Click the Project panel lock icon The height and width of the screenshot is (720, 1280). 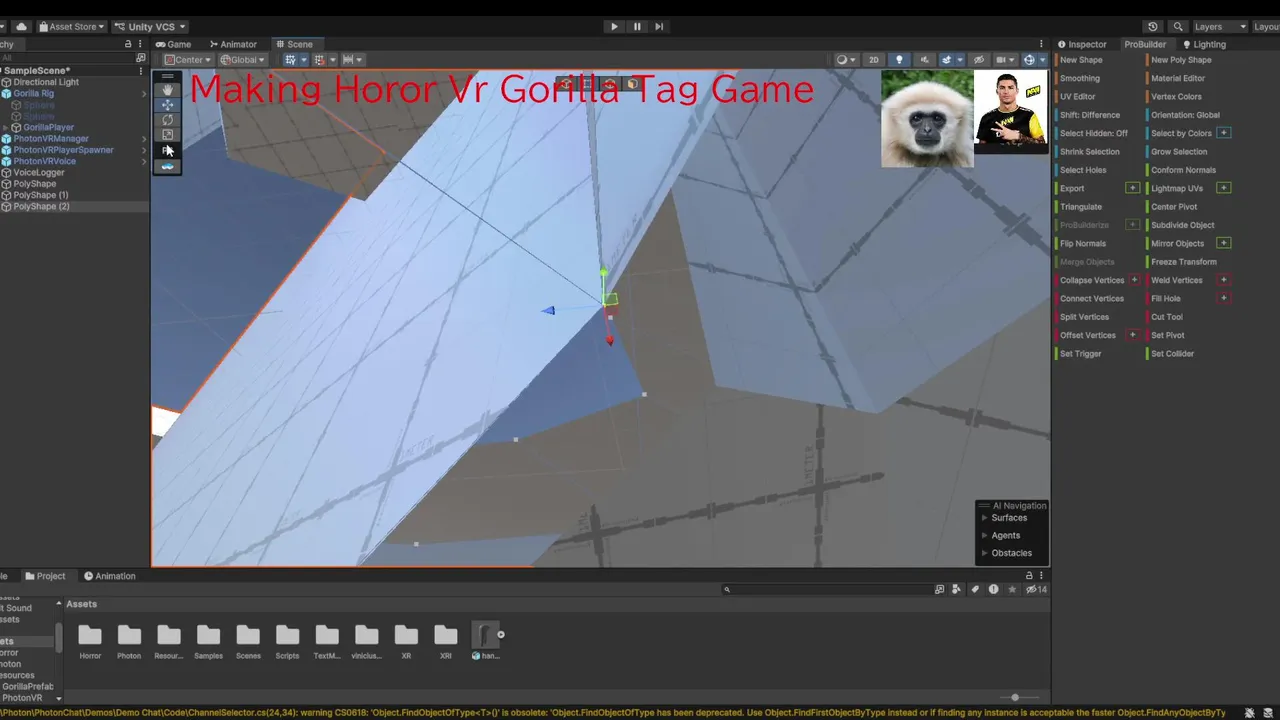(x=1029, y=576)
